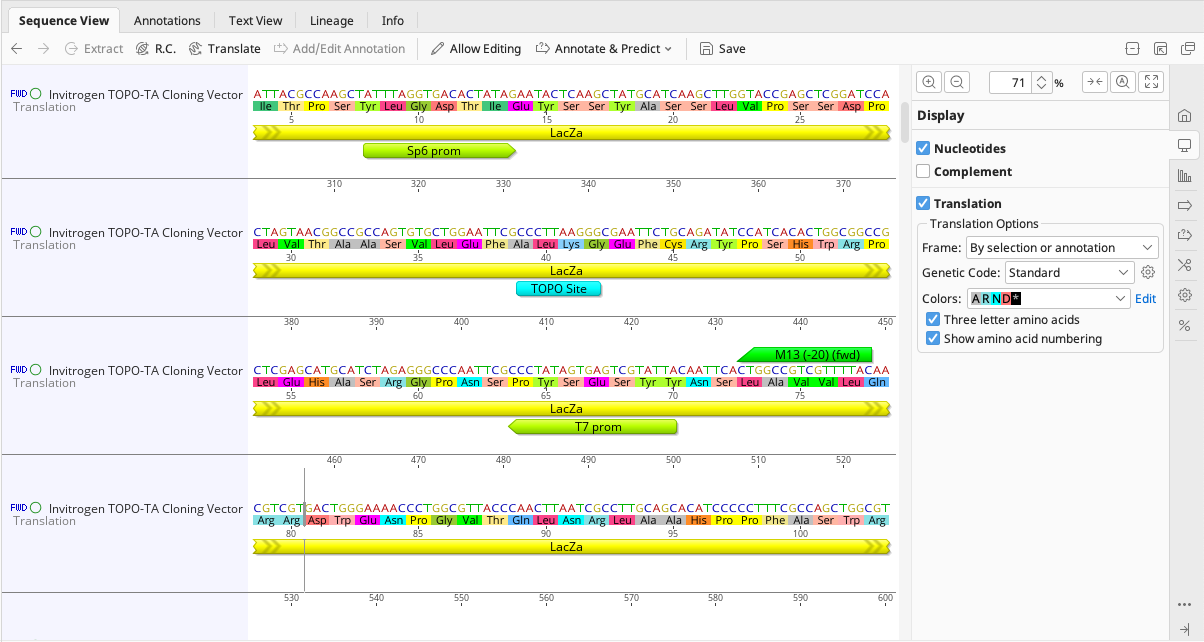Toggle Three letter amino acids checkbox
This screenshot has height=642, width=1204.
[934, 320]
